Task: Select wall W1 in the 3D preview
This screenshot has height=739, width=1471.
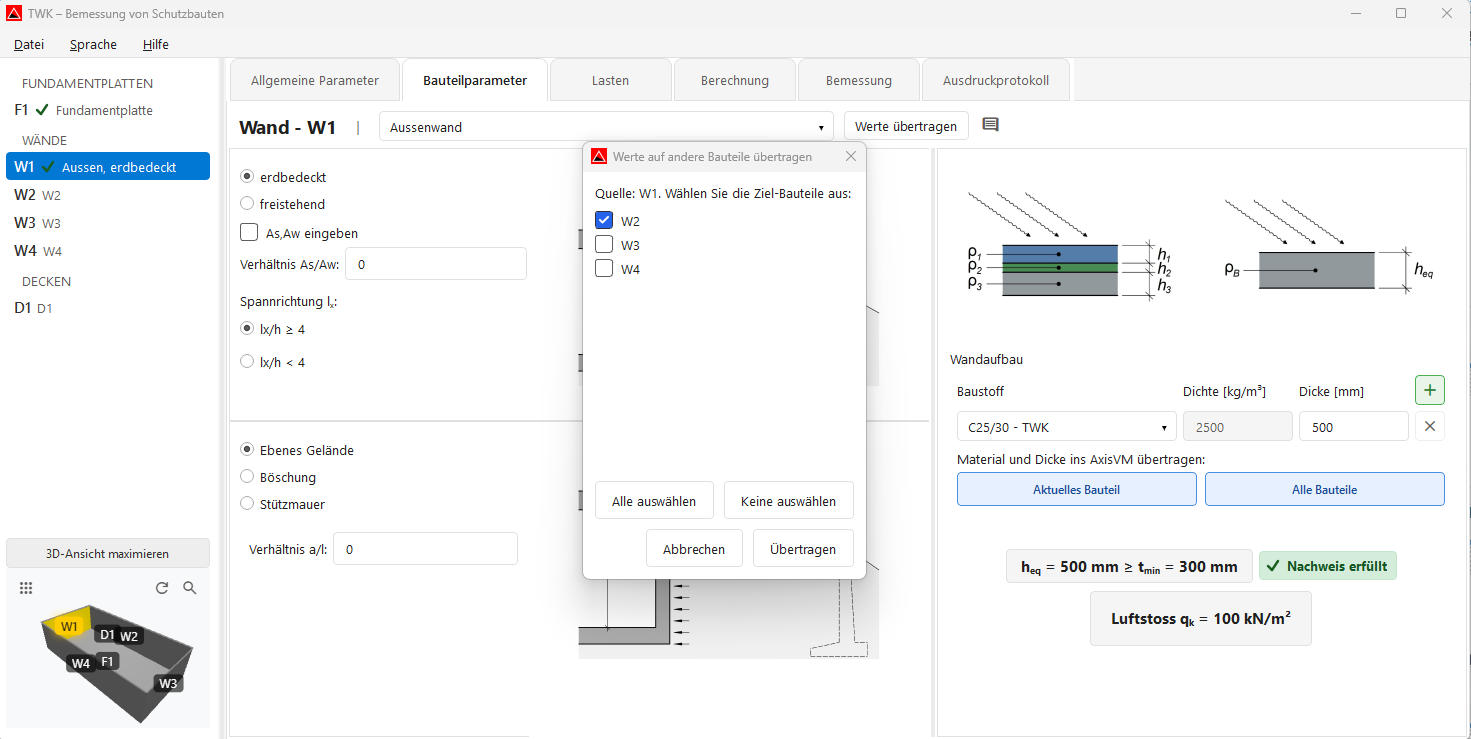Action: (70, 624)
